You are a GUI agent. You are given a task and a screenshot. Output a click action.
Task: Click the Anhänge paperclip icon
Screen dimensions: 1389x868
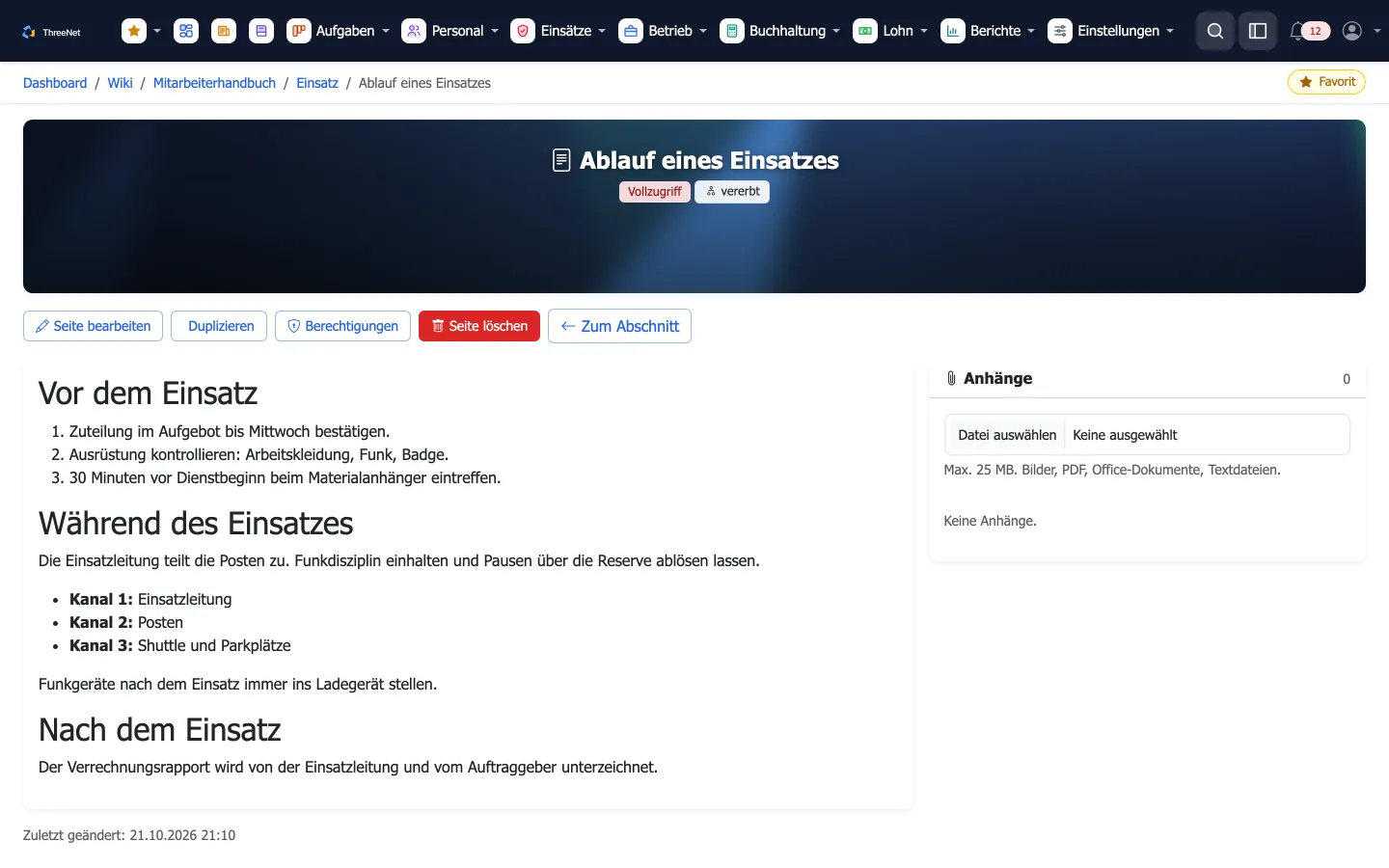point(951,378)
